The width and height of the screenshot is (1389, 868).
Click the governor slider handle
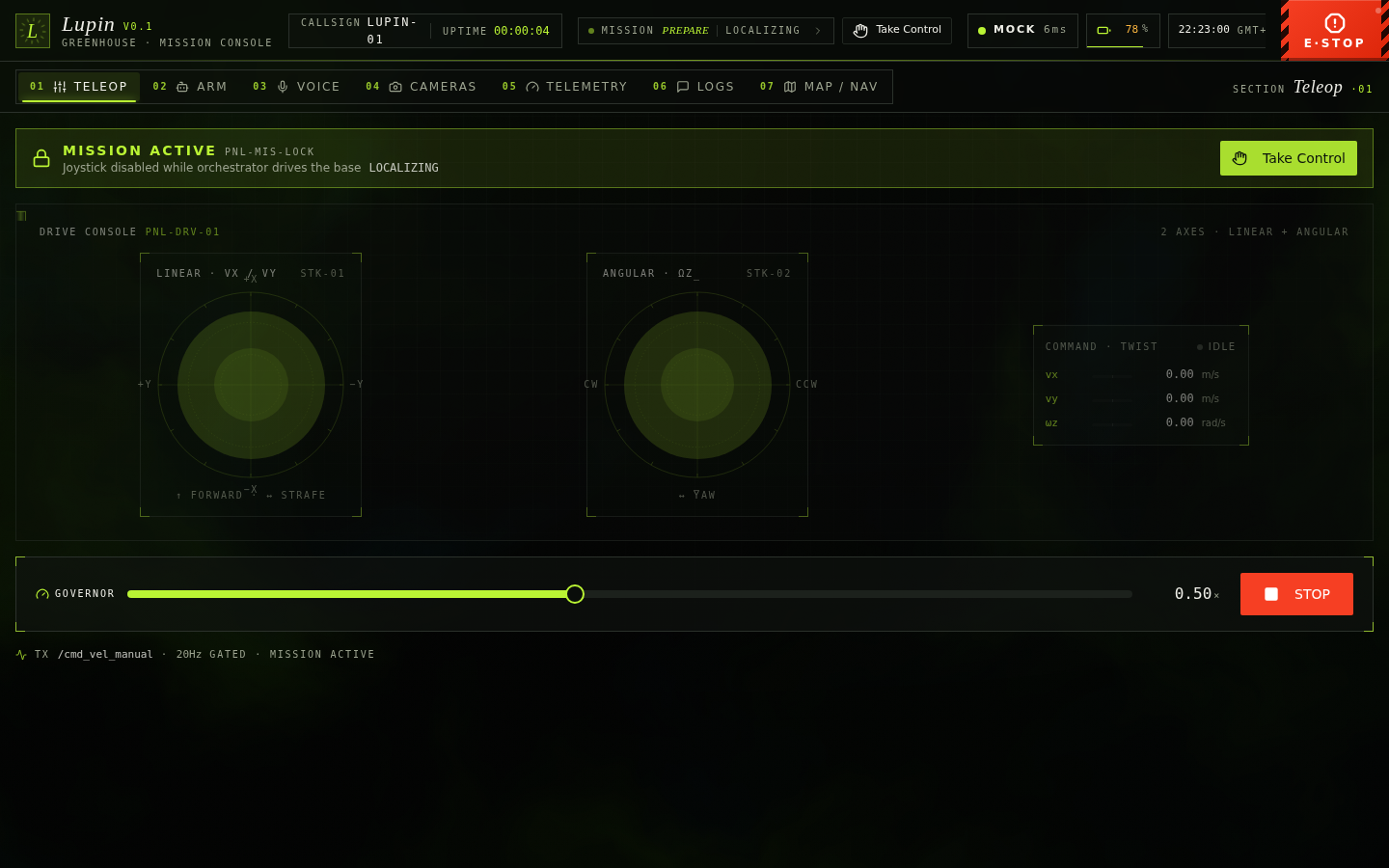click(x=575, y=594)
